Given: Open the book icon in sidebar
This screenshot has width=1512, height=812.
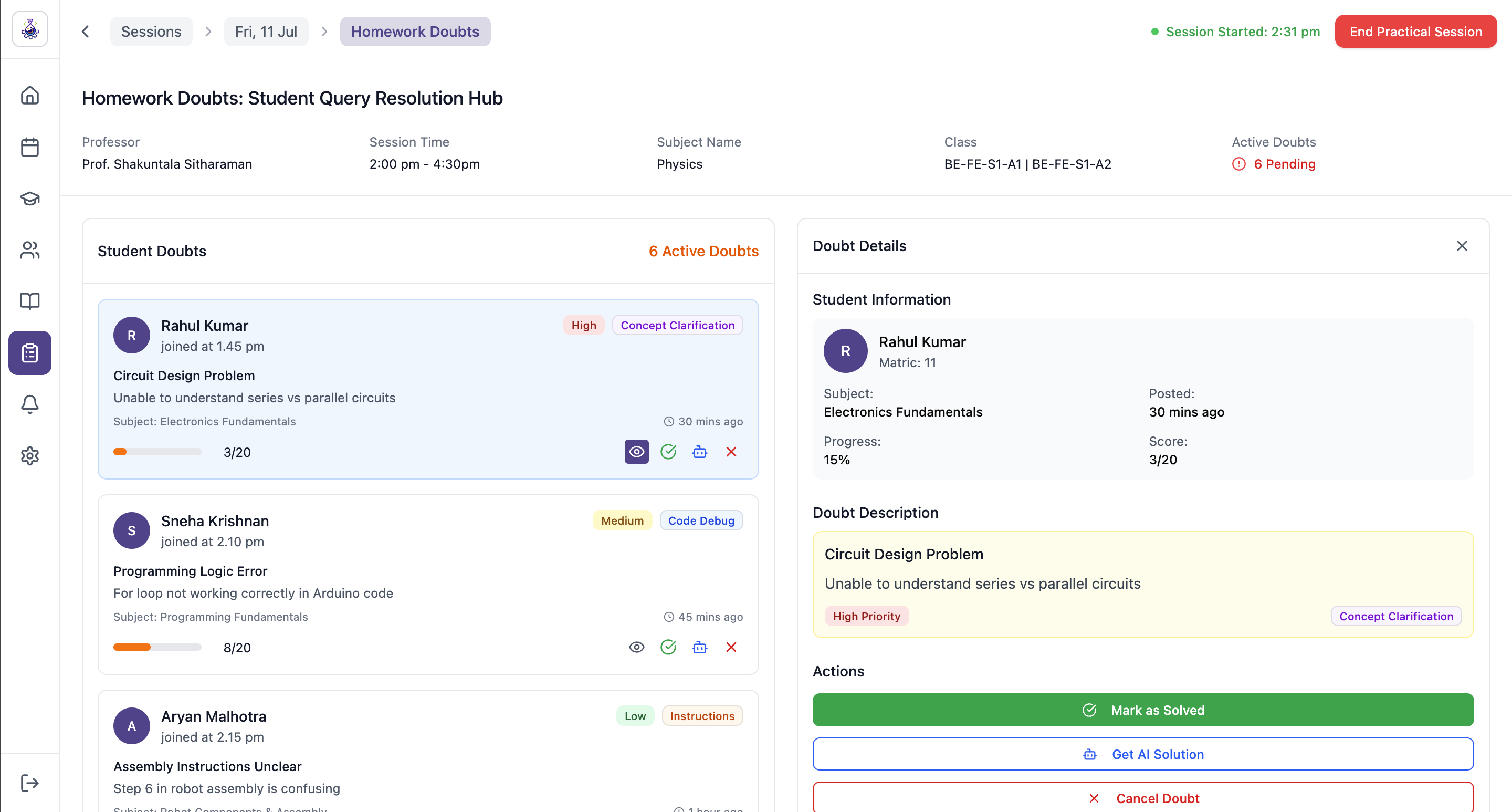Looking at the screenshot, I should [30, 301].
